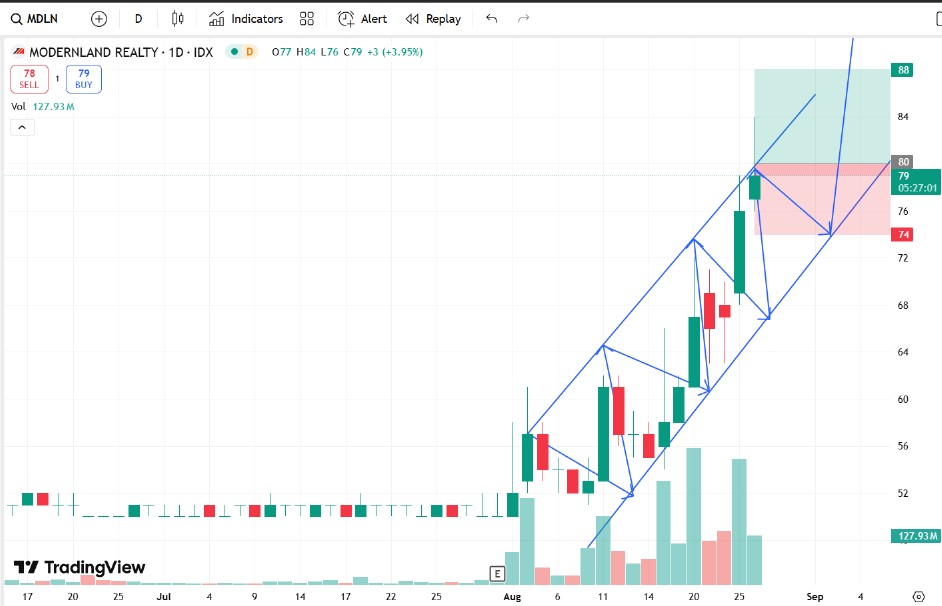This screenshot has width=942, height=606.
Task: Click the Jul label on the time axis
Action: [163, 596]
